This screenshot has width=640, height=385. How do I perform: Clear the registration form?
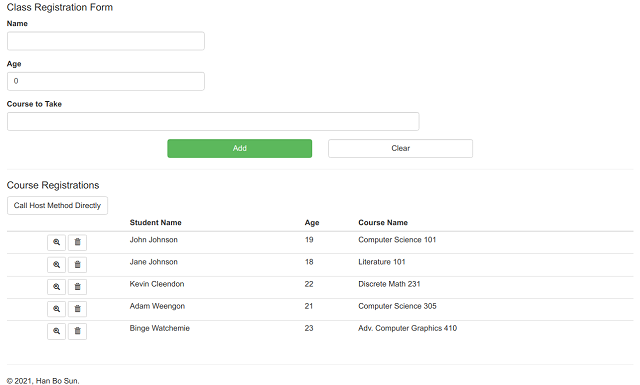(x=400, y=148)
